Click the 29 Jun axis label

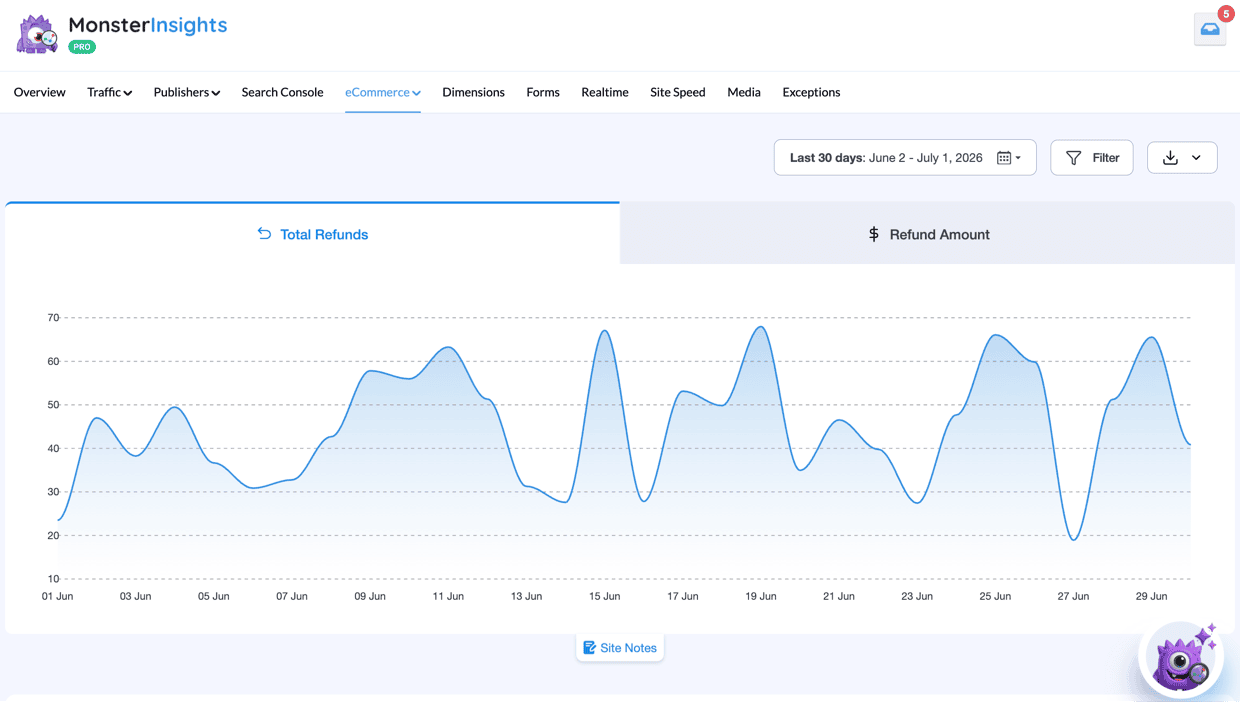pos(1151,596)
